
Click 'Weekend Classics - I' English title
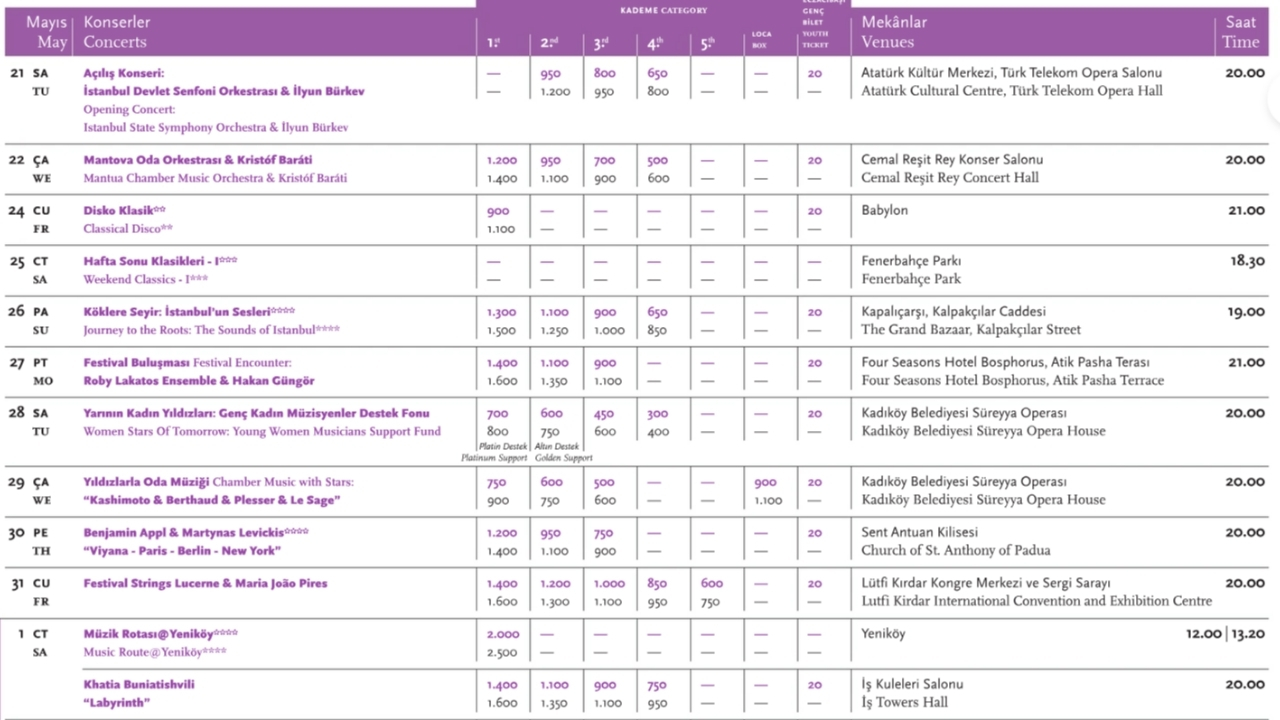pos(146,279)
